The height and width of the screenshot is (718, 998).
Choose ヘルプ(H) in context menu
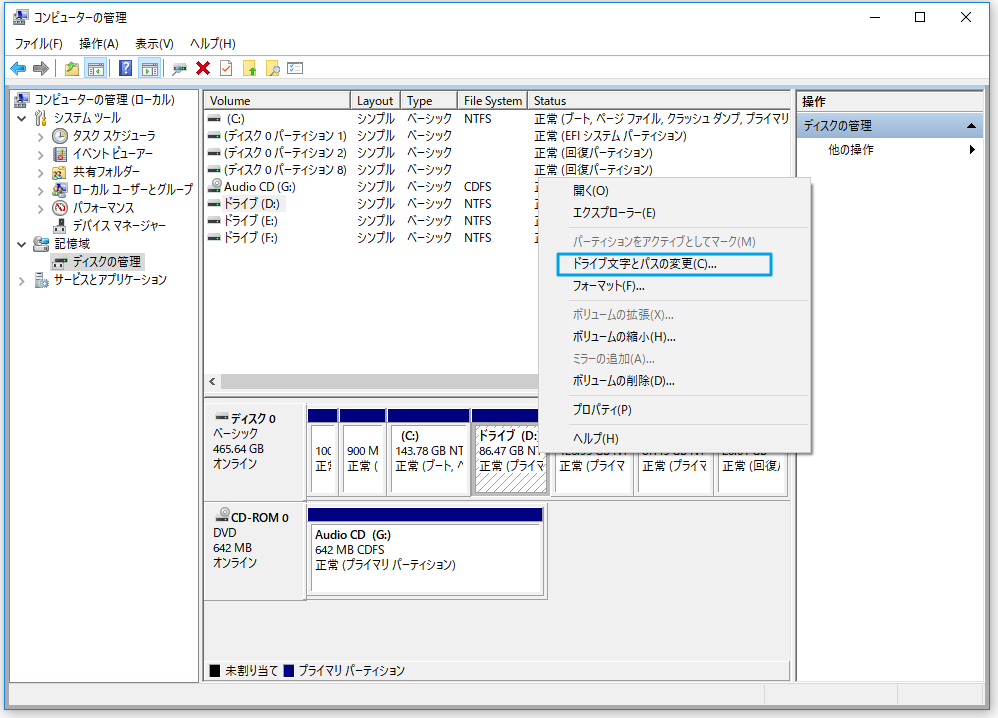674,439
